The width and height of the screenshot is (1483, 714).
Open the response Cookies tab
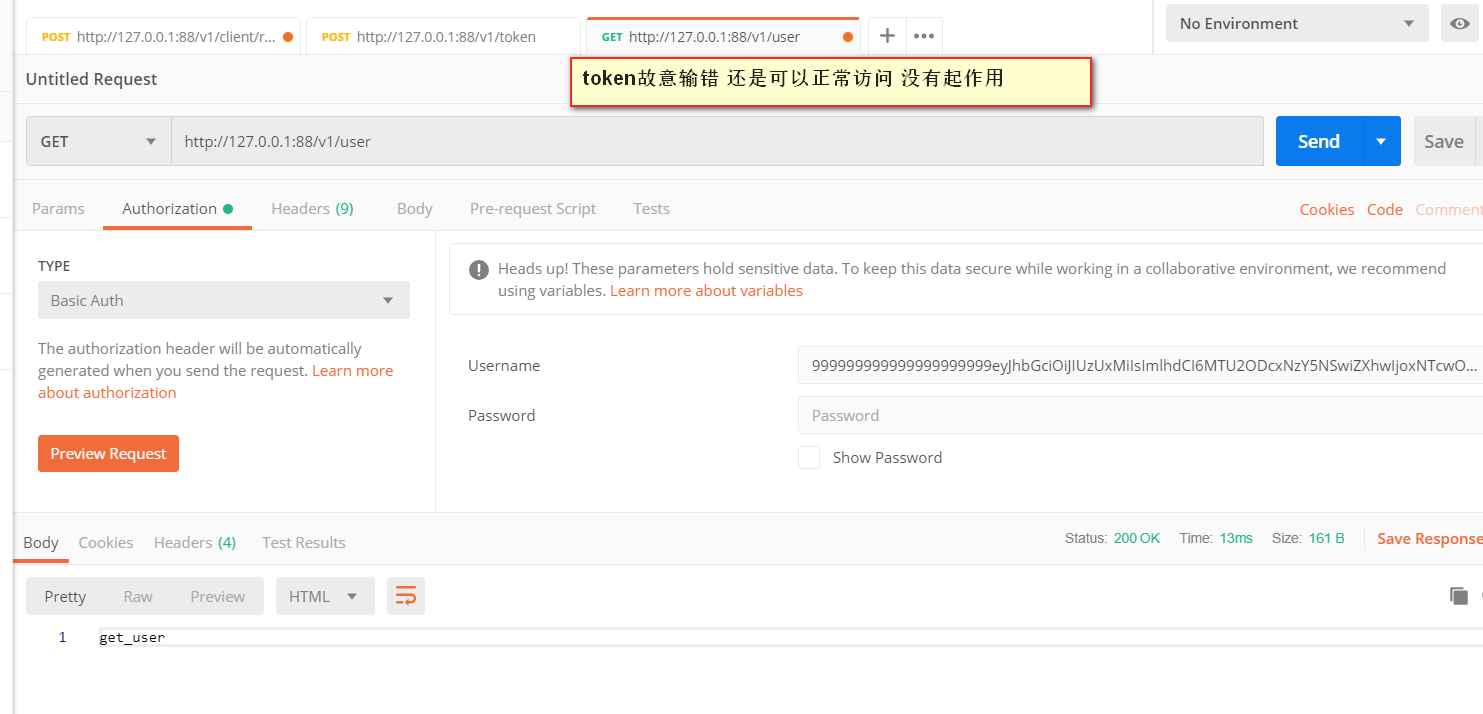tap(106, 542)
